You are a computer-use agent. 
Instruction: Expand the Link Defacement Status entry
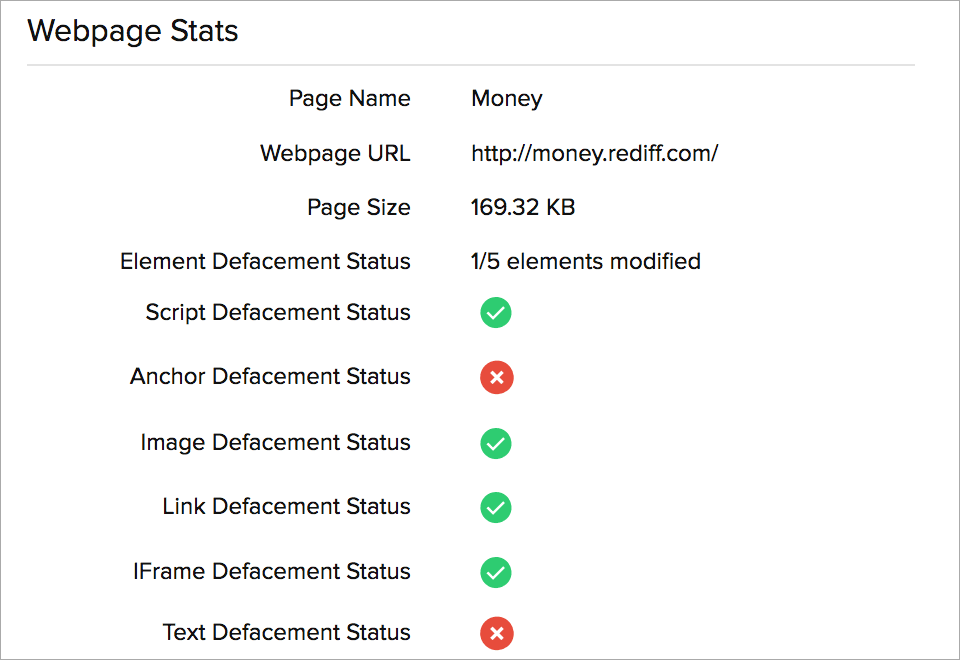tap(286, 507)
